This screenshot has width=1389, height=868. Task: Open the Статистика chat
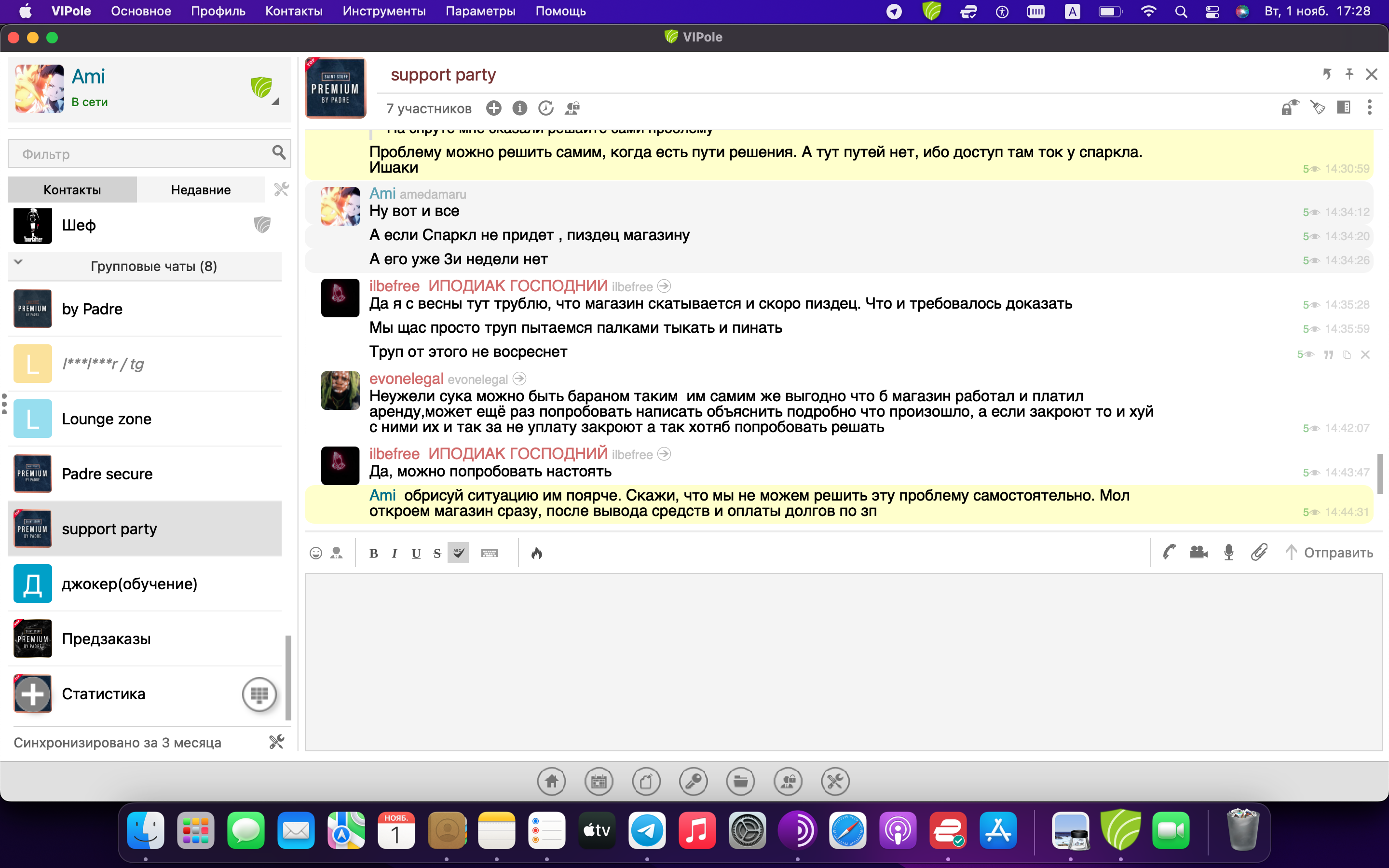(145, 693)
